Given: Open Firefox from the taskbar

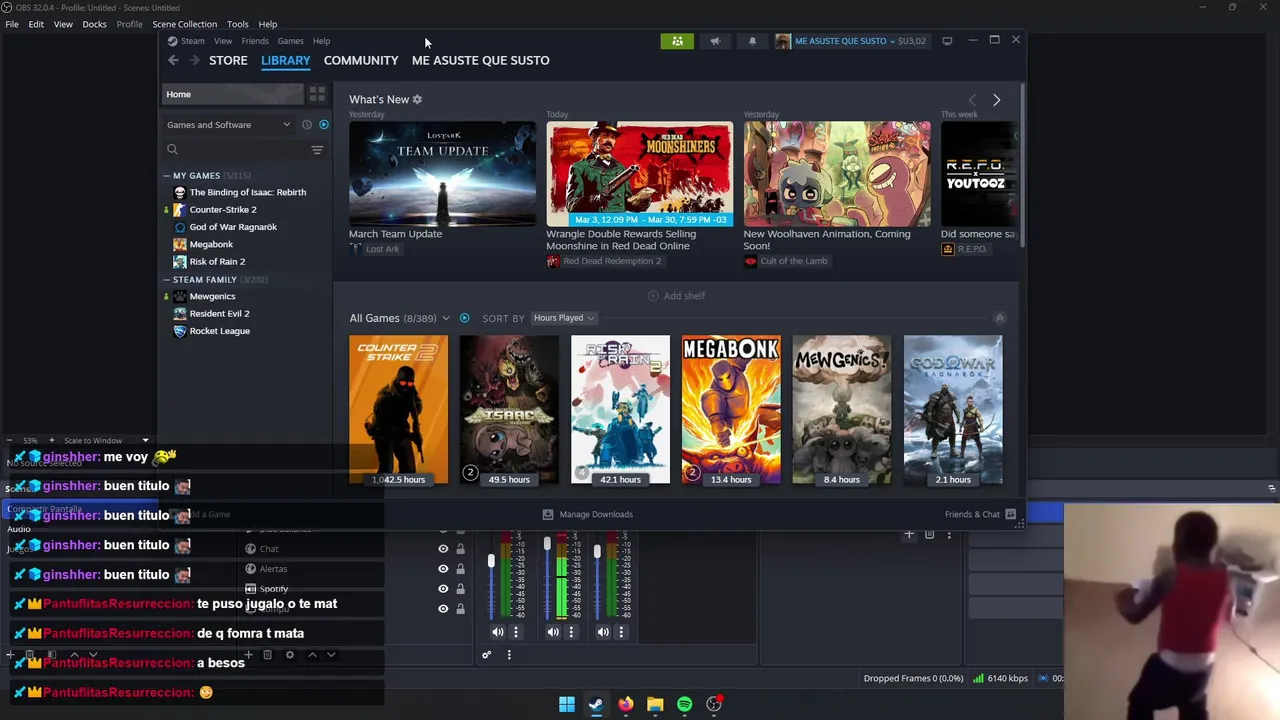Looking at the screenshot, I should pos(625,704).
